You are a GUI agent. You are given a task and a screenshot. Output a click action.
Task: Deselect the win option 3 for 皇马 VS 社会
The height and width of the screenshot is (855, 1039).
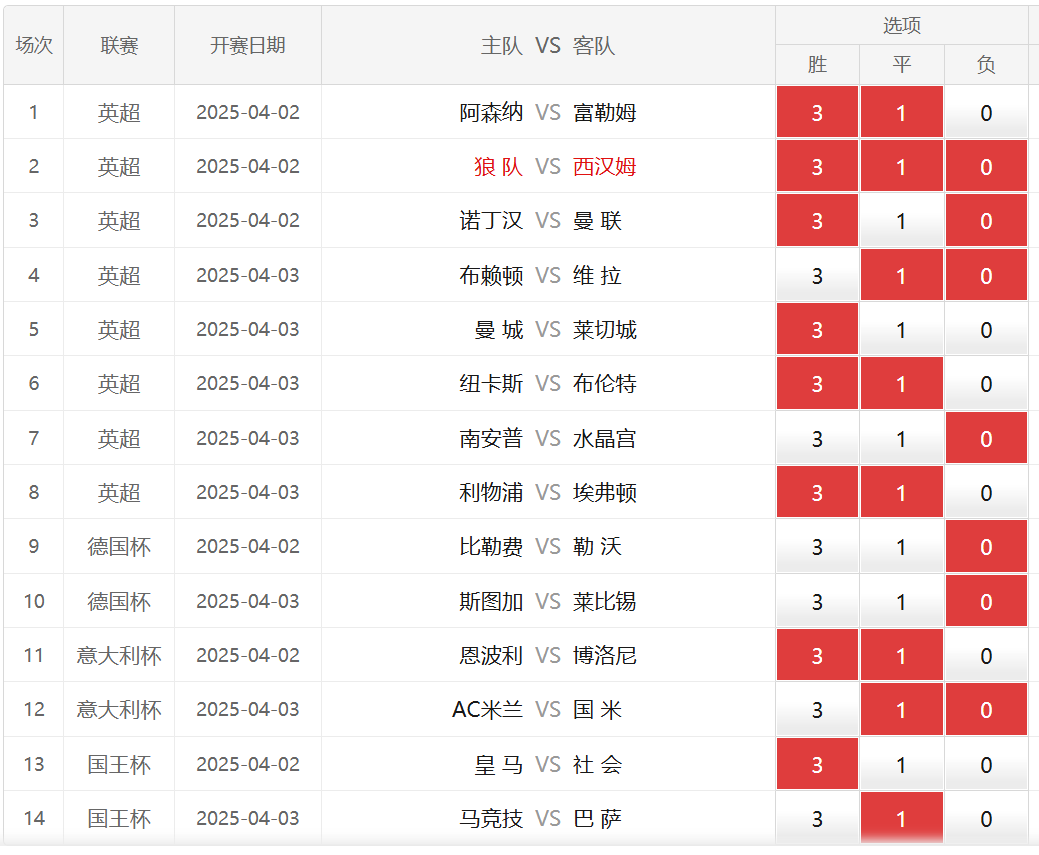[x=817, y=765]
